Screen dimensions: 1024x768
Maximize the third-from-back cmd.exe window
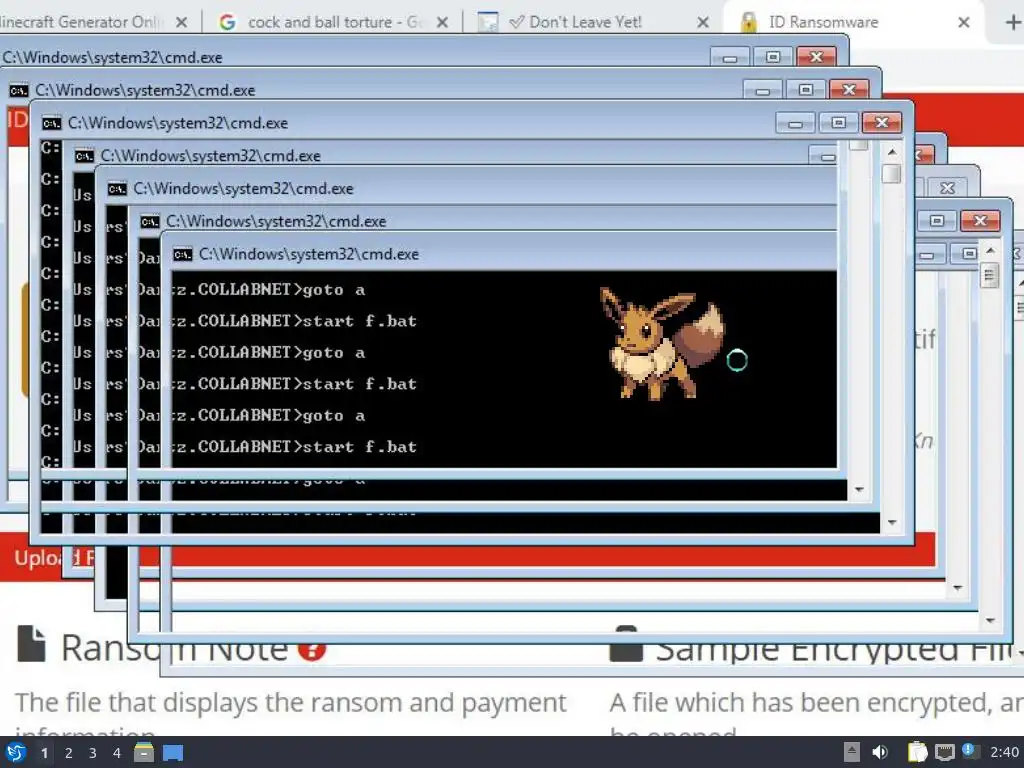839,122
